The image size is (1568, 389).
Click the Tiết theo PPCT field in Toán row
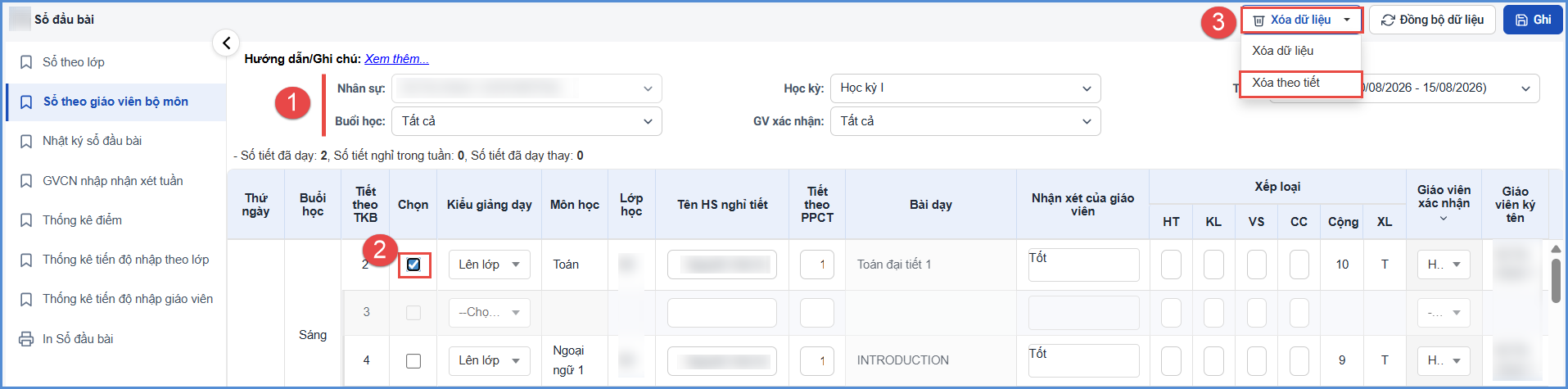[817, 265]
